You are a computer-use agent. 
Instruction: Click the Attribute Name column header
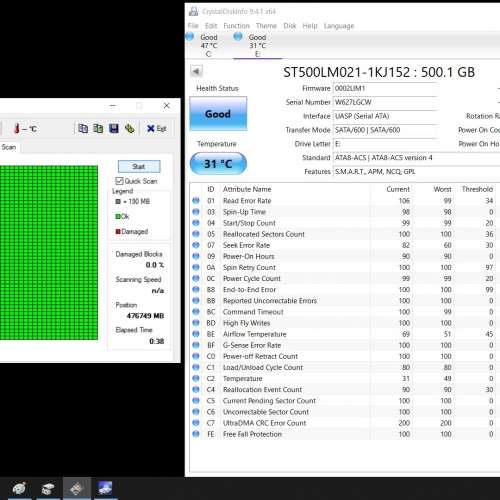pos(247,189)
